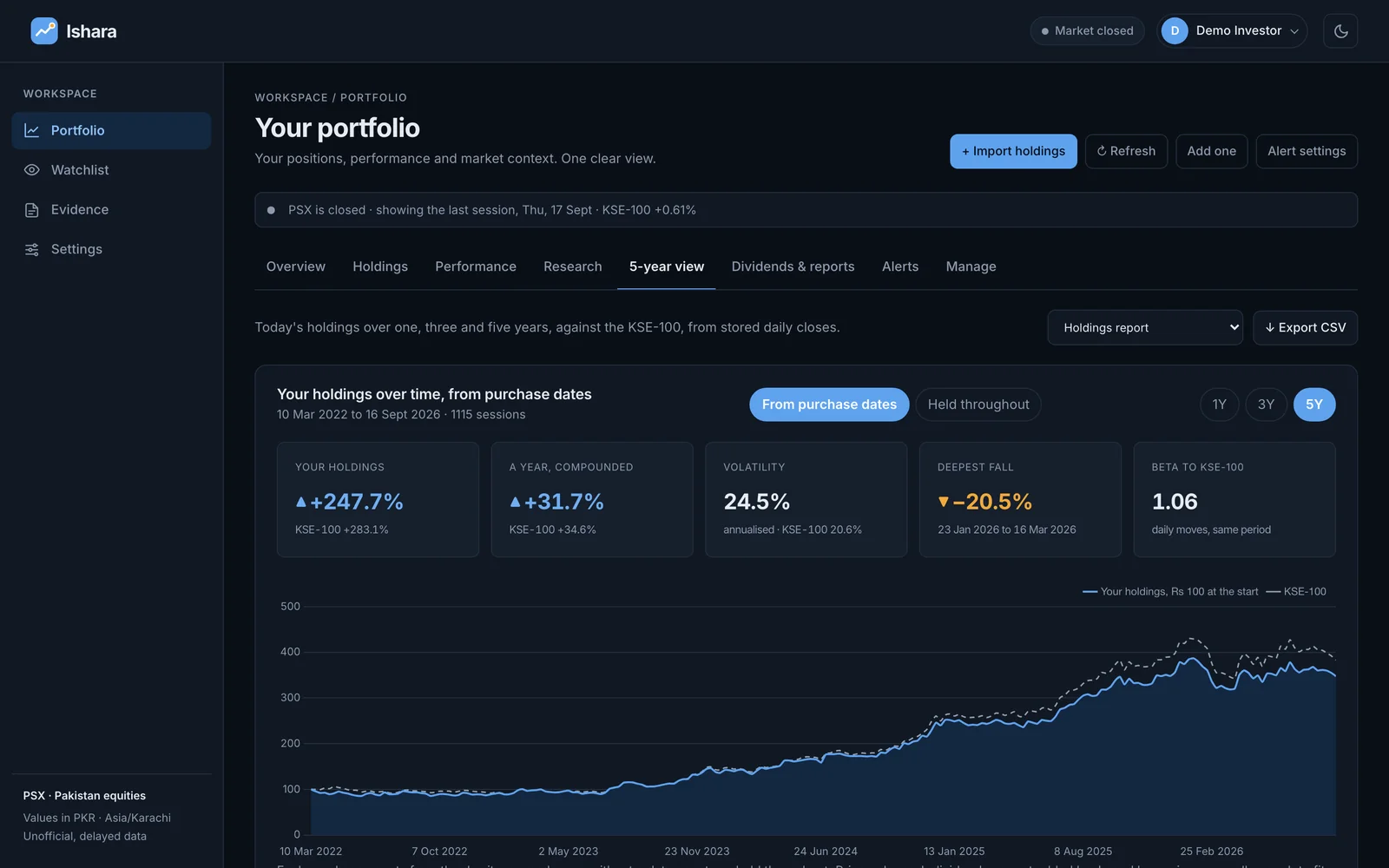Image resolution: width=1389 pixels, height=868 pixels.
Task: Switch to the Performance tab
Action: click(x=476, y=266)
